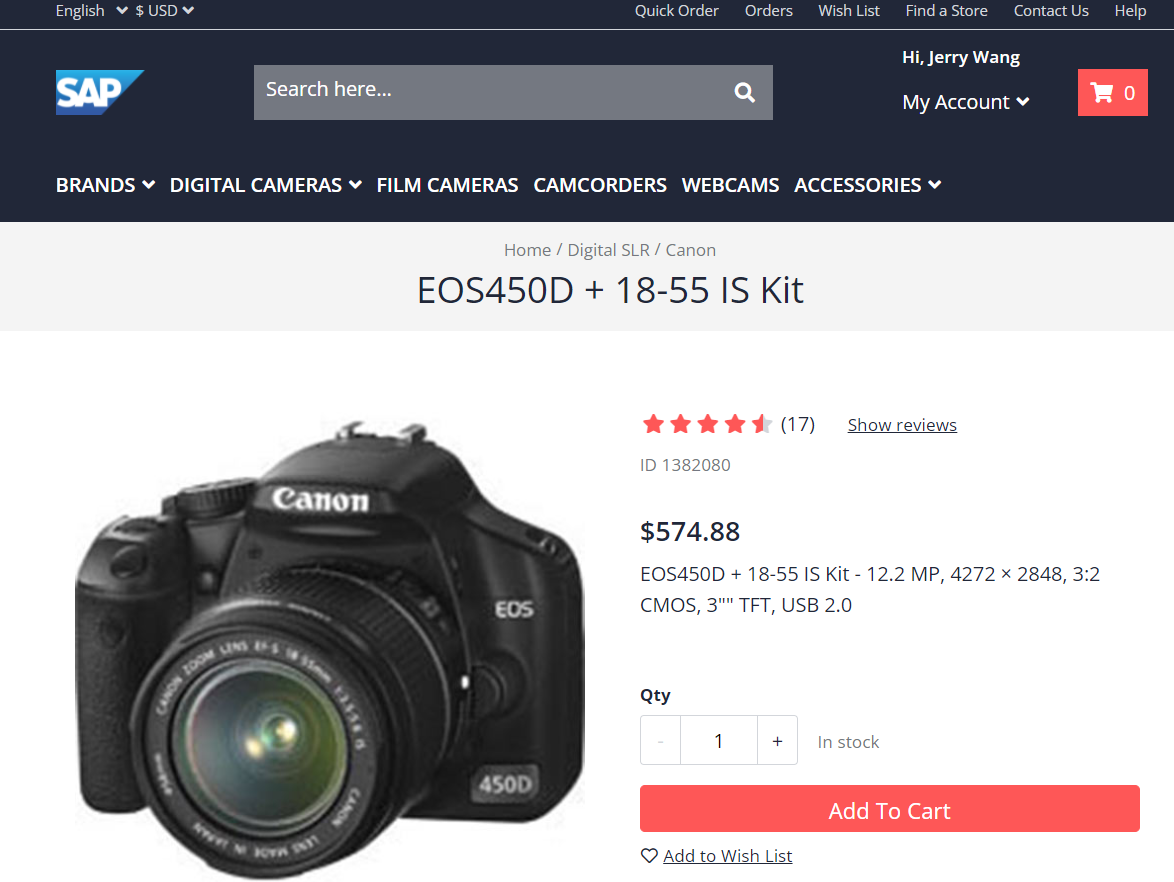
Task: Open CAMCORDERS category
Action: pyautogui.click(x=600, y=185)
